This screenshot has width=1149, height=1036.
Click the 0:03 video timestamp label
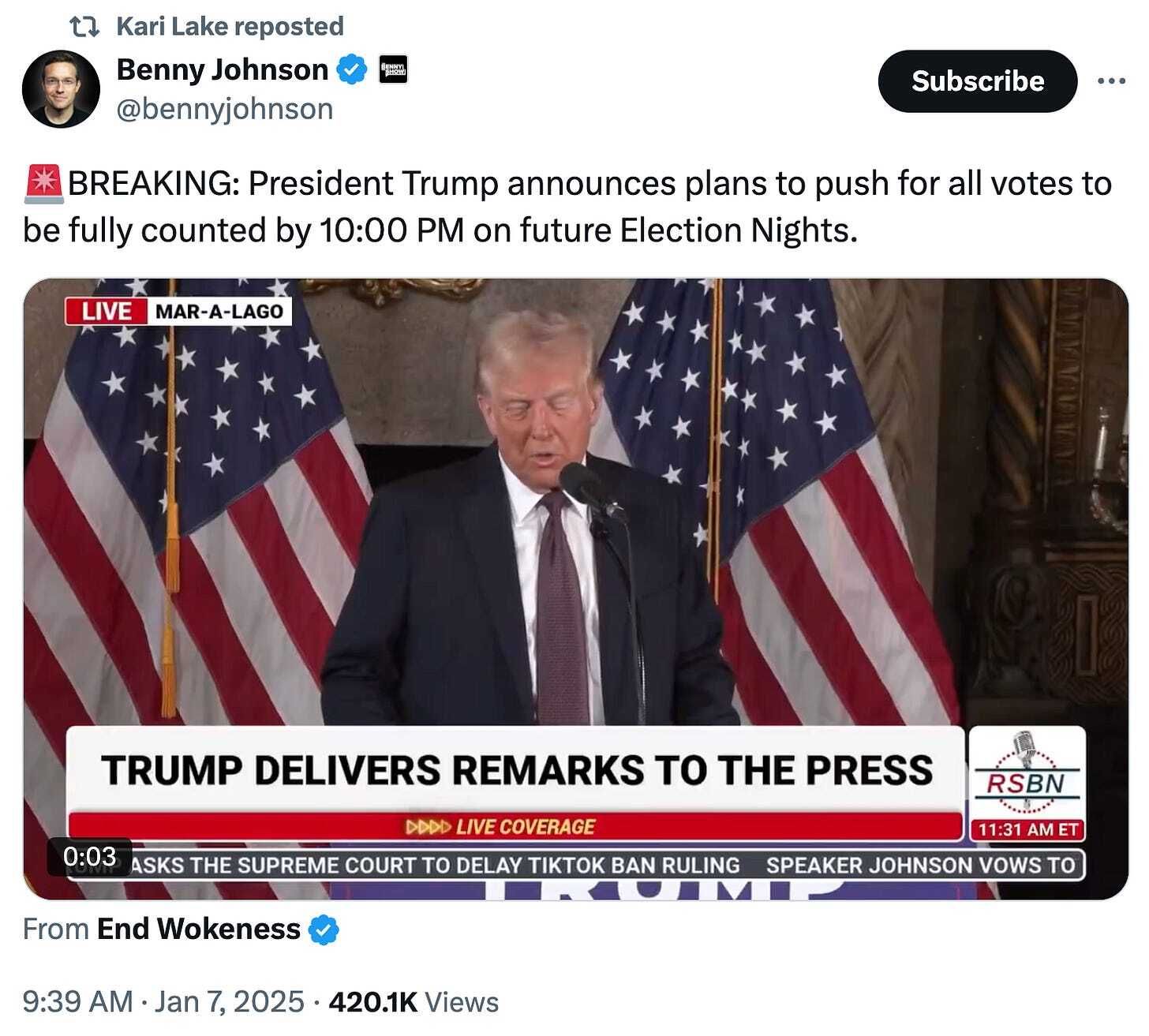coord(89,856)
